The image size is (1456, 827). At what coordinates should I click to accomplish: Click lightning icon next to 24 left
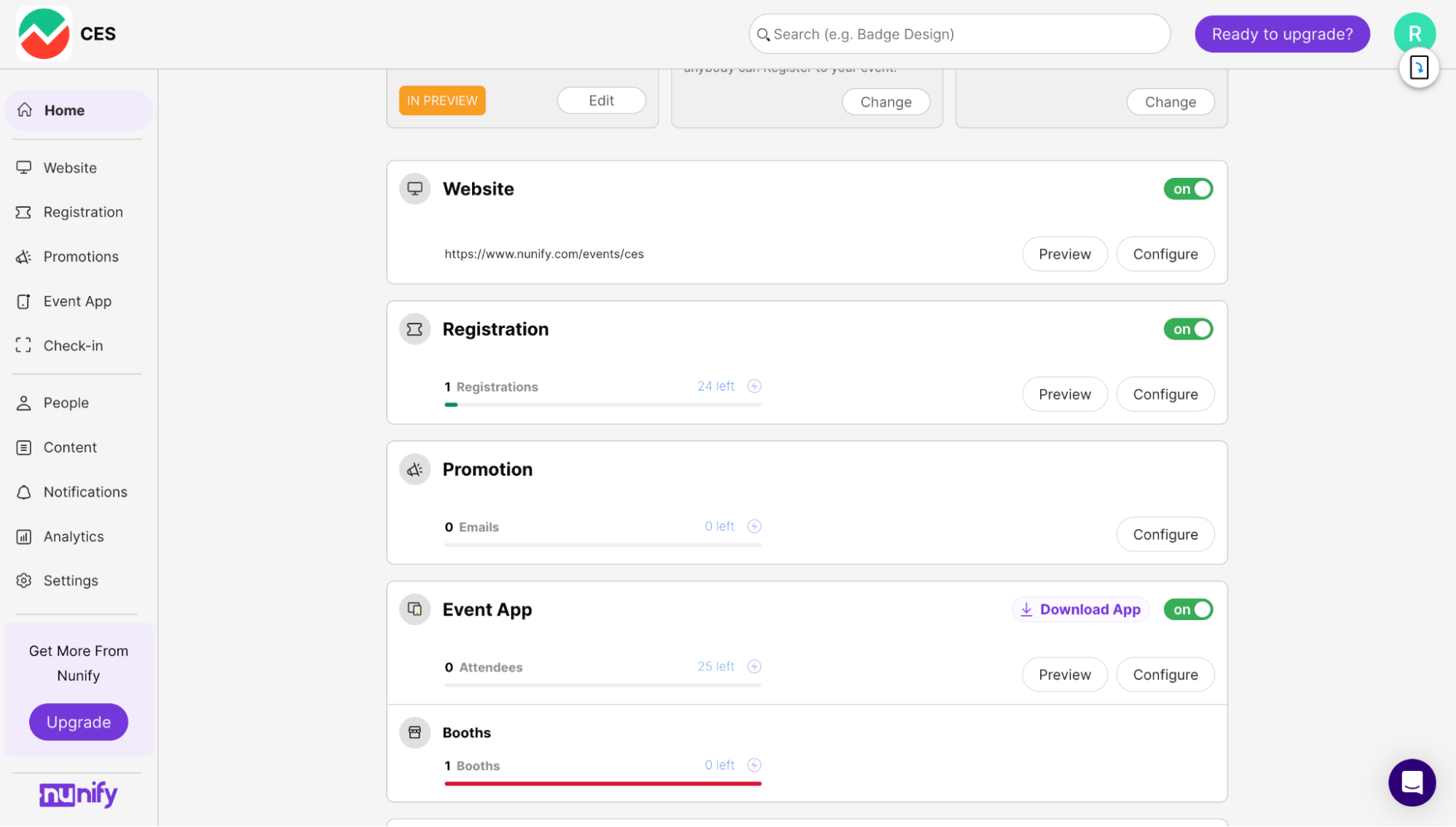[x=754, y=386]
